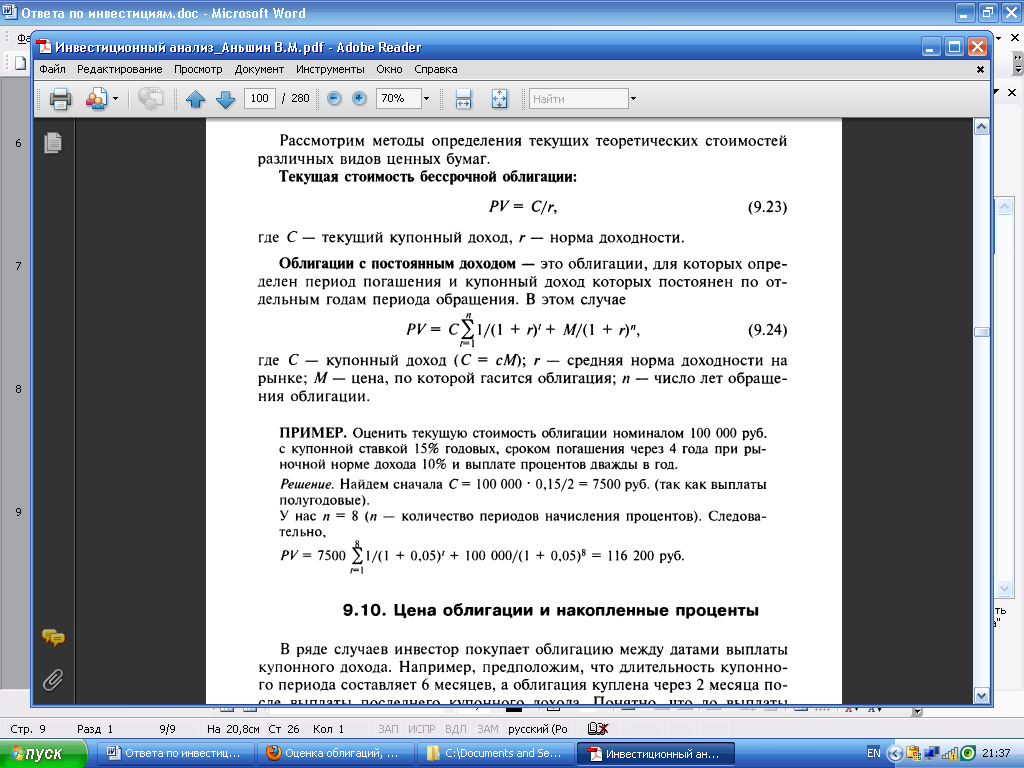The width and height of the screenshot is (1024, 768).
Task: Click the spelling check book icon in Word status bar
Action: click(x=598, y=729)
